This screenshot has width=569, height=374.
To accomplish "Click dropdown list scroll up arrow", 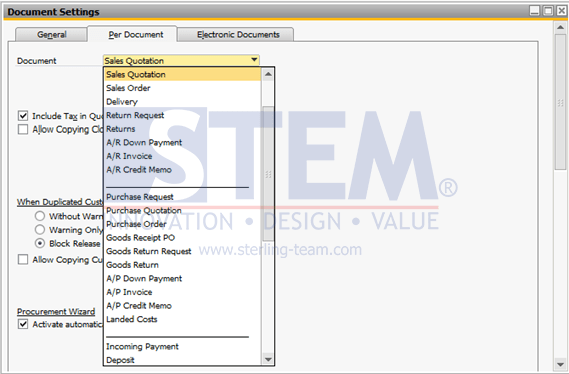I will [268, 74].
